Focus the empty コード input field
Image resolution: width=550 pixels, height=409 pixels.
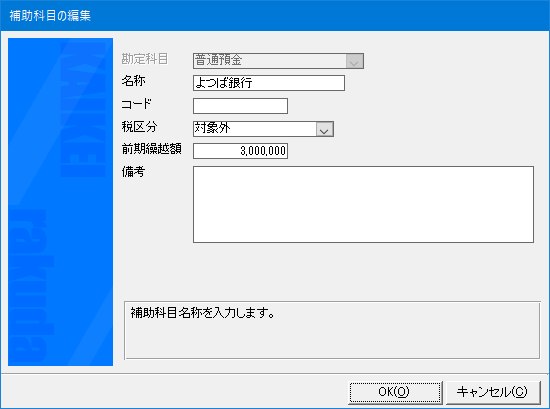click(240, 106)
